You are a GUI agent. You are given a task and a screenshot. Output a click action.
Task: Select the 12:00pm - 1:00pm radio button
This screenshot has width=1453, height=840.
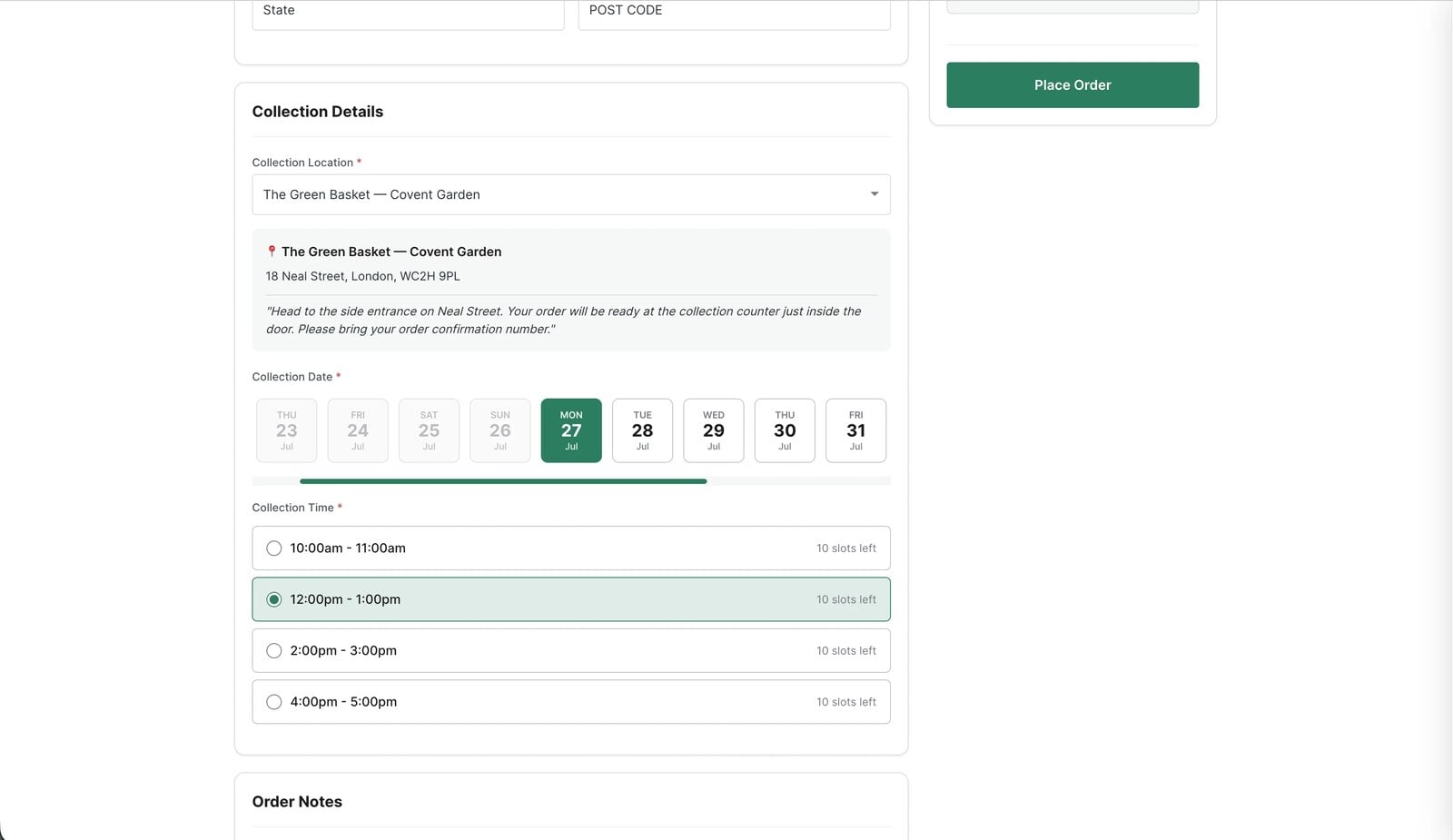tap(273, 599)
